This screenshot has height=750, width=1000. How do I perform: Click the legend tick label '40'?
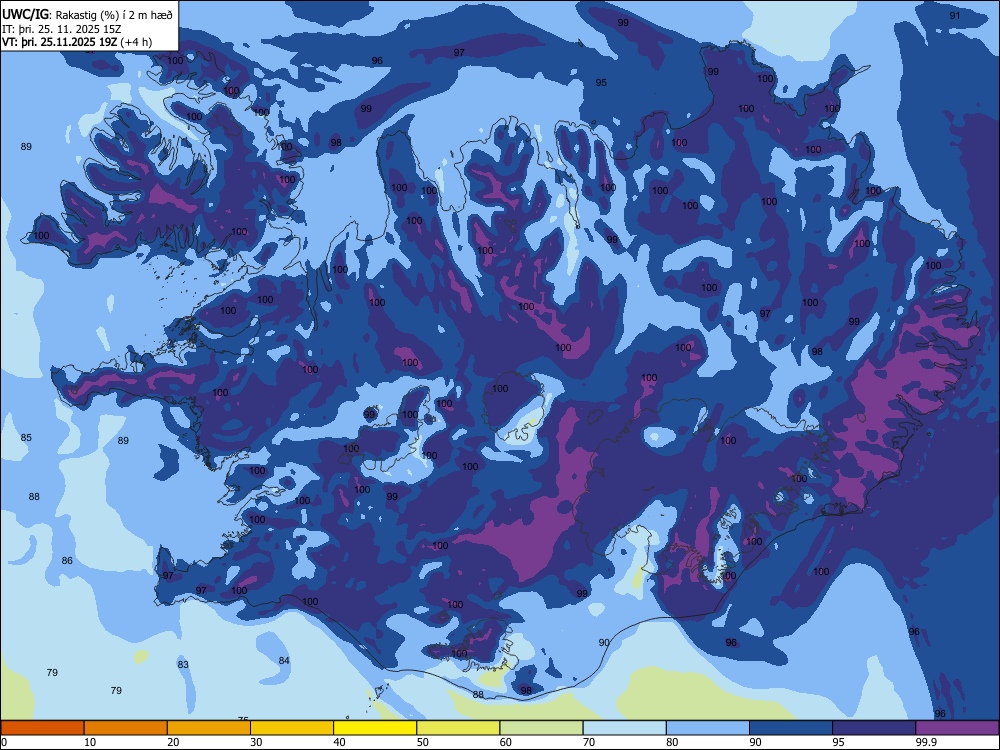click(339, 742)
